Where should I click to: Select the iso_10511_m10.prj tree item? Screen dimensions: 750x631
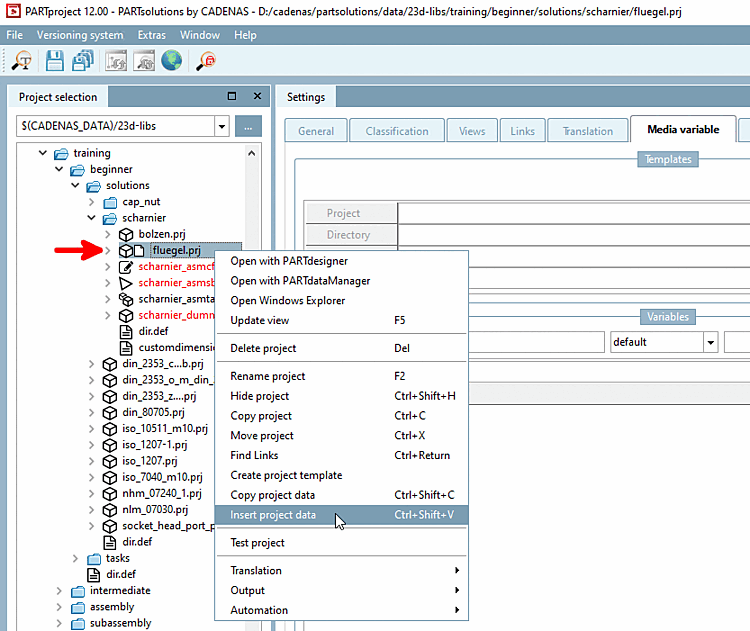pyautogui.click(x=165, y=429)
